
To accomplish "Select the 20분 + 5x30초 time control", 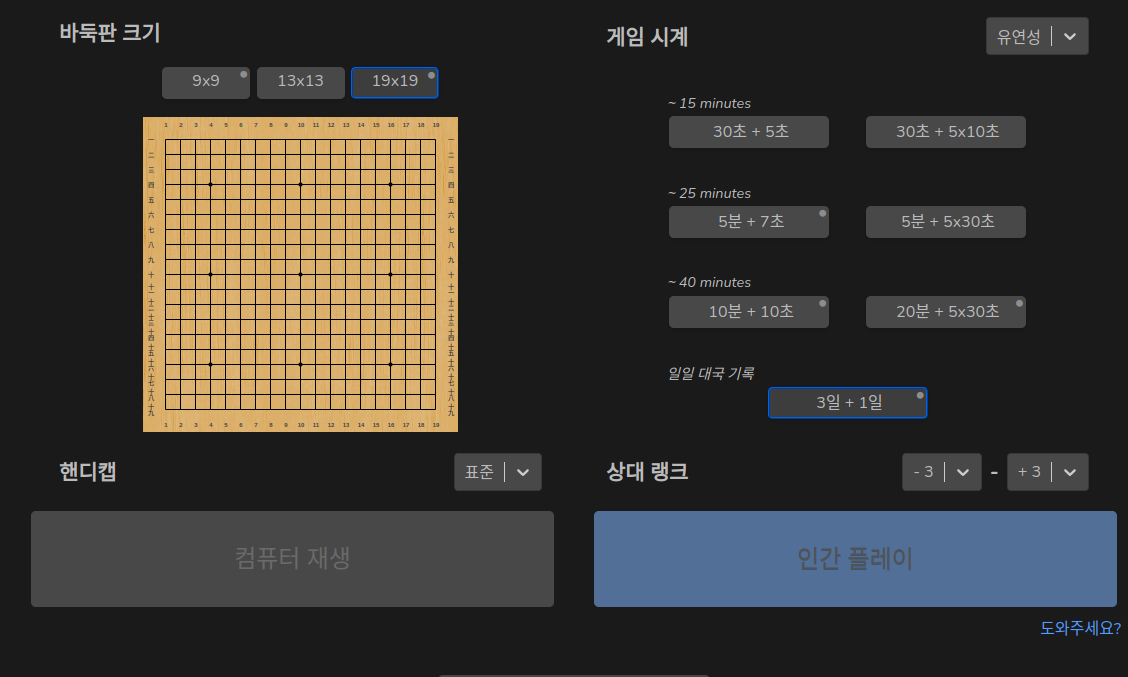I will [945, 312].
